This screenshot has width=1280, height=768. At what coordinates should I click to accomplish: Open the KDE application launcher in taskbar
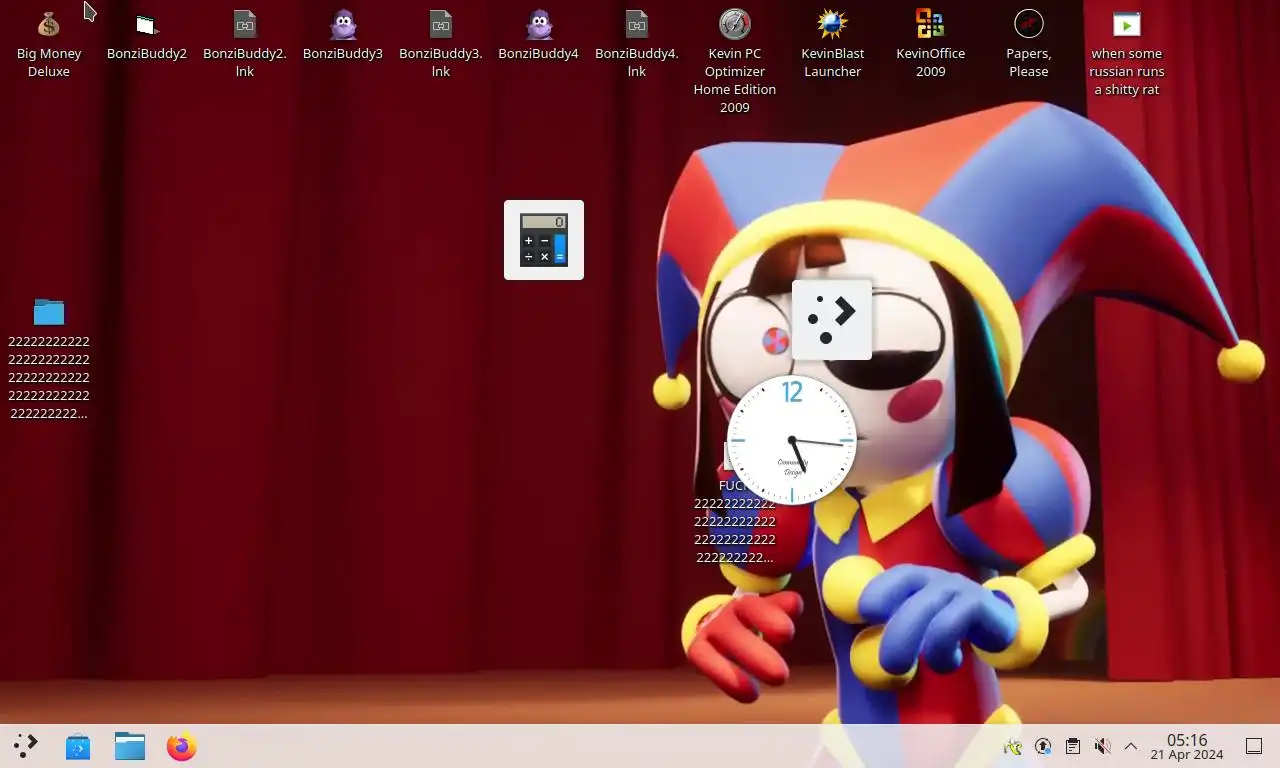pos(26,746)
